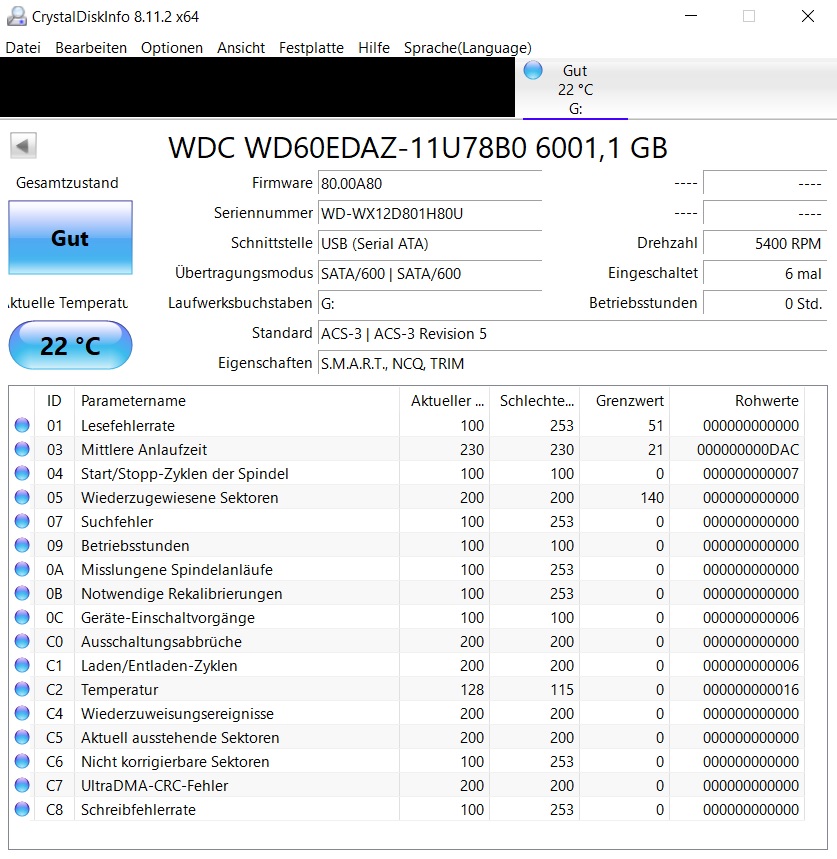837x859 pixels.
Task: Click the Schnittstelle field USB (Serial ATA)
Action: 429,243
